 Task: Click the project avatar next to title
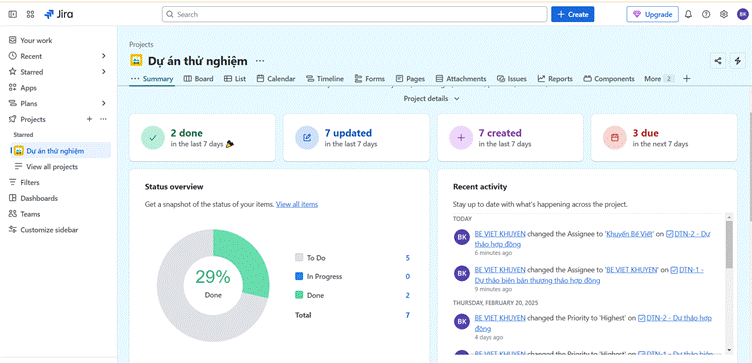136,61
